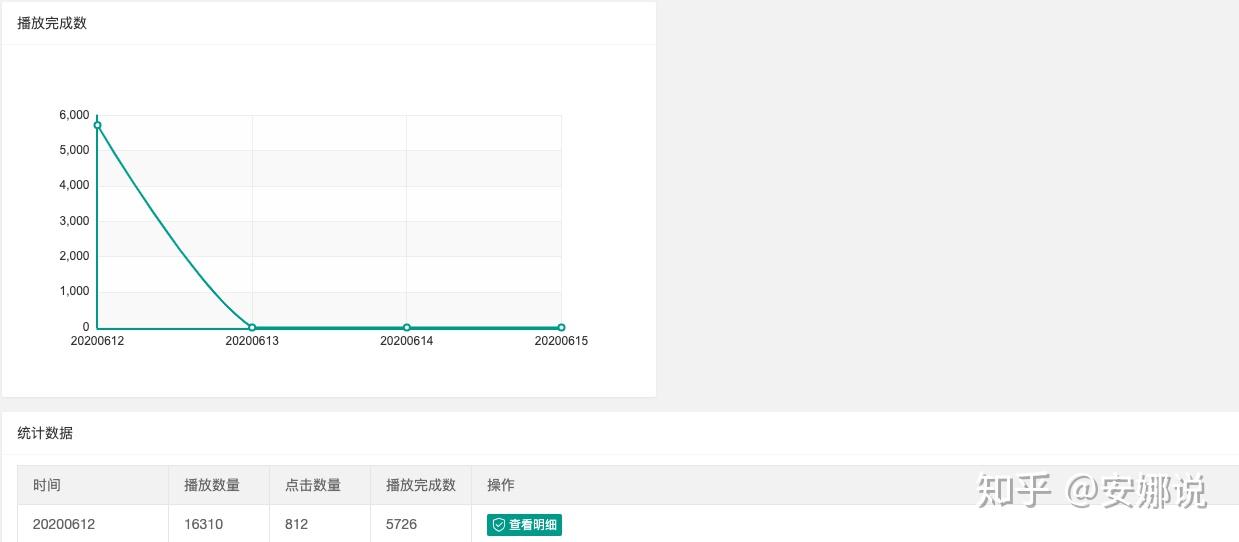The height and width of the screenshot is (542, 1239).
Task: Click the 3,000 y-axis label
Action: [74, 221]
